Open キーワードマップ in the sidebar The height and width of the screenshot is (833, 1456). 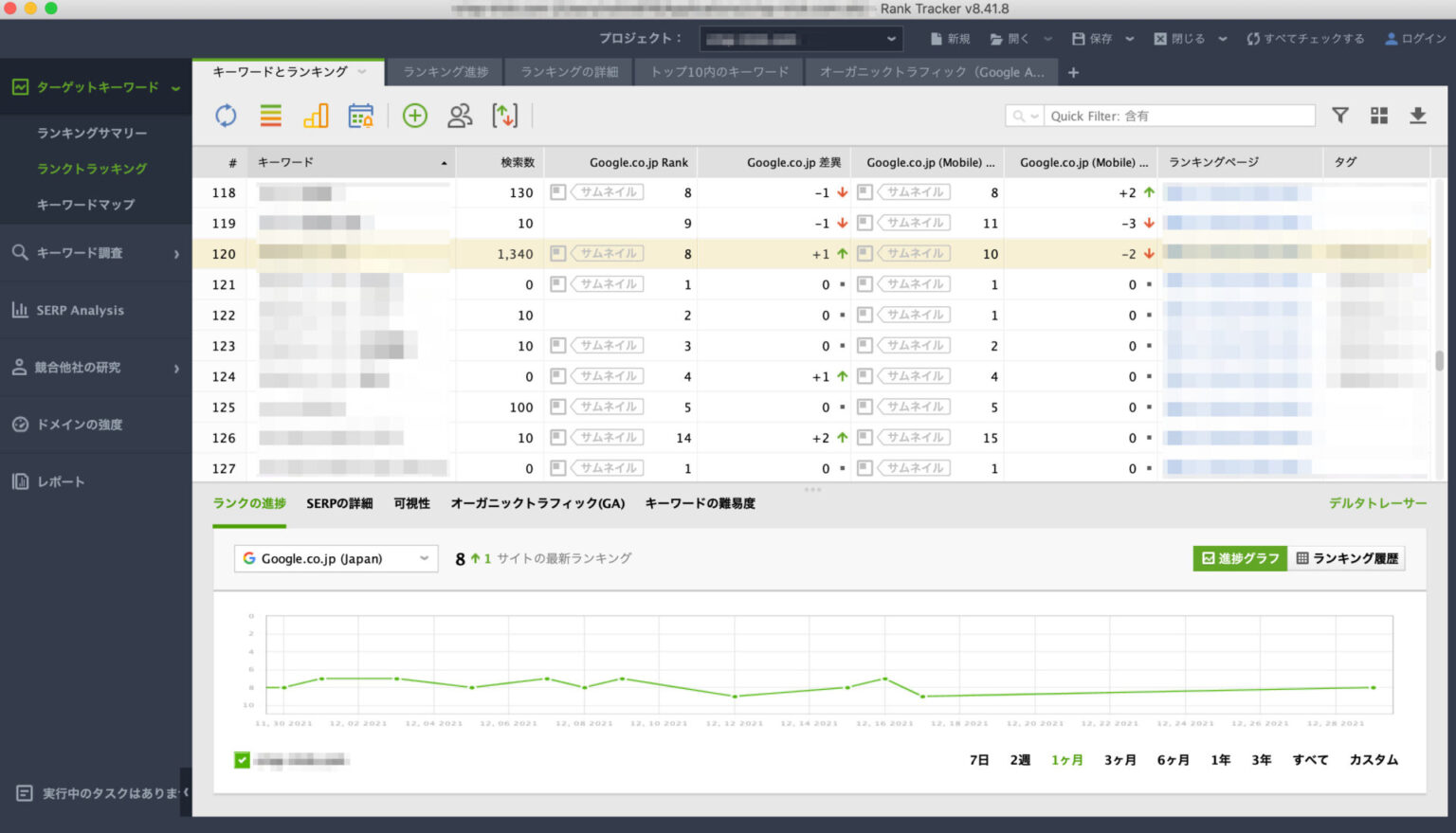click(x=85, y=204)
